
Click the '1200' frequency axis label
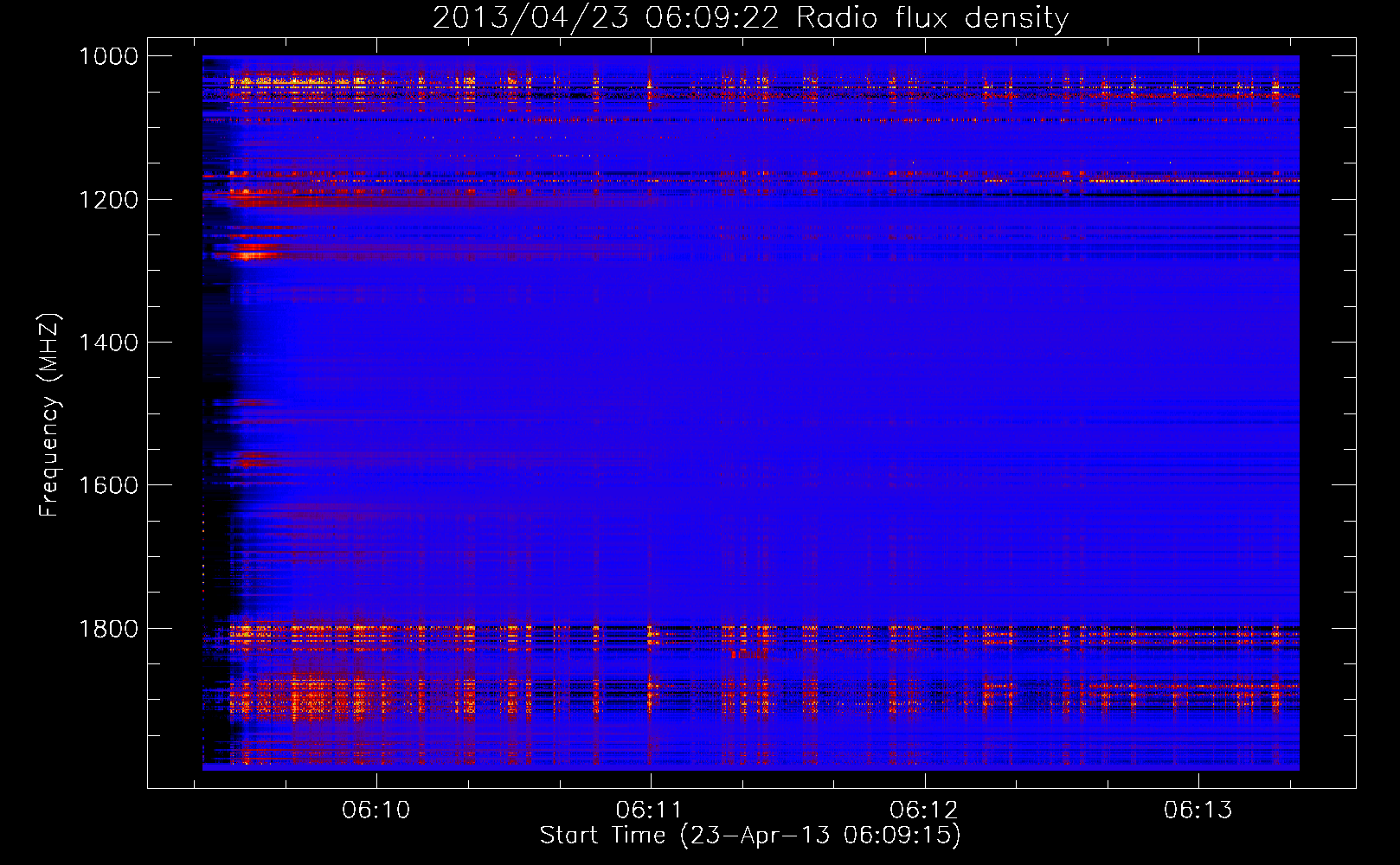(108, 200)
